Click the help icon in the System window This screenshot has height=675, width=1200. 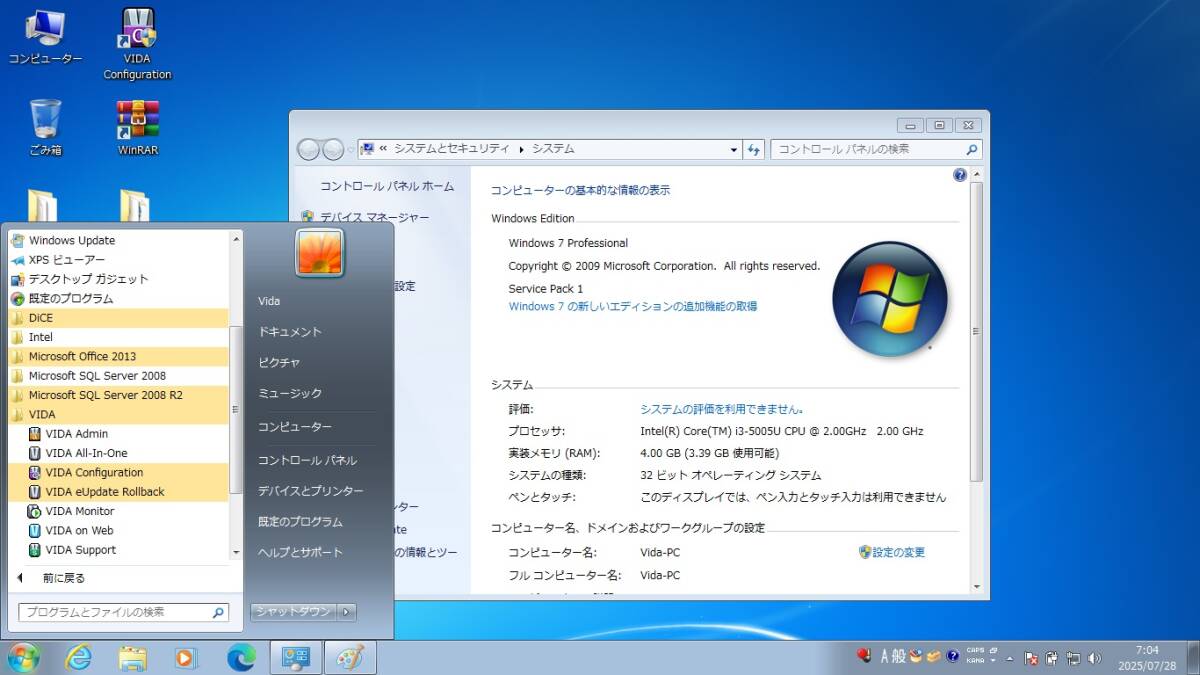[960, 175]
